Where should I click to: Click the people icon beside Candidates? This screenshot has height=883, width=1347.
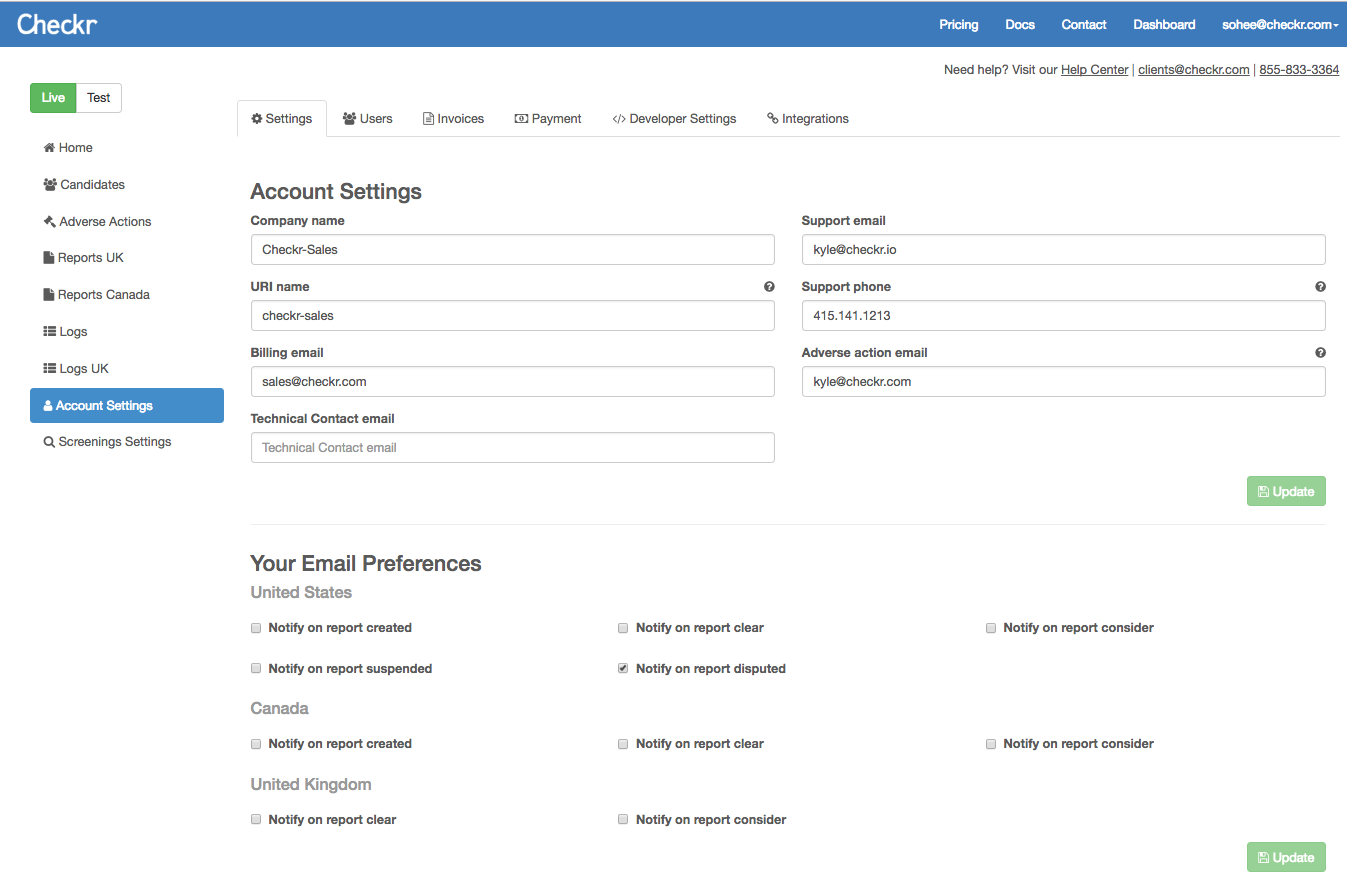coord(50,185)
